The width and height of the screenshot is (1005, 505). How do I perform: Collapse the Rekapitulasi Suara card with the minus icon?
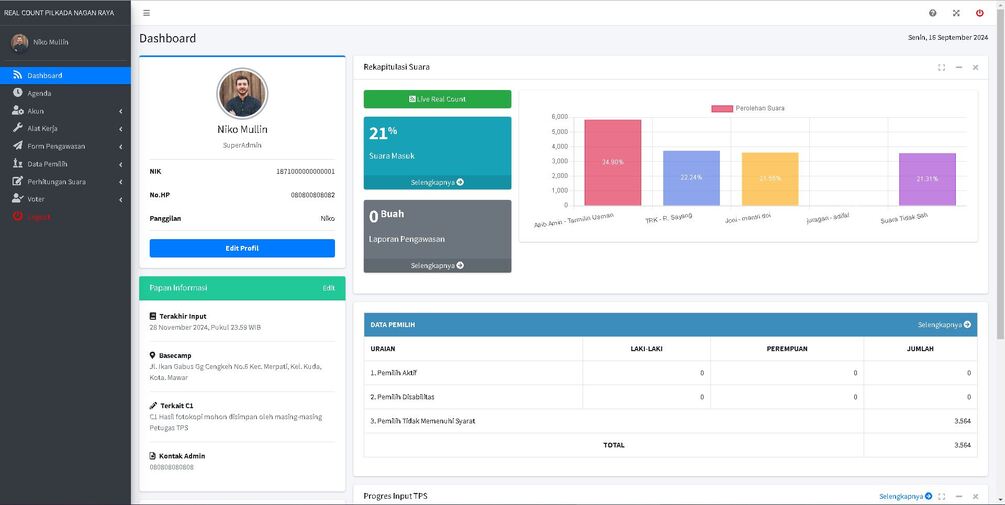click(959, 67)
